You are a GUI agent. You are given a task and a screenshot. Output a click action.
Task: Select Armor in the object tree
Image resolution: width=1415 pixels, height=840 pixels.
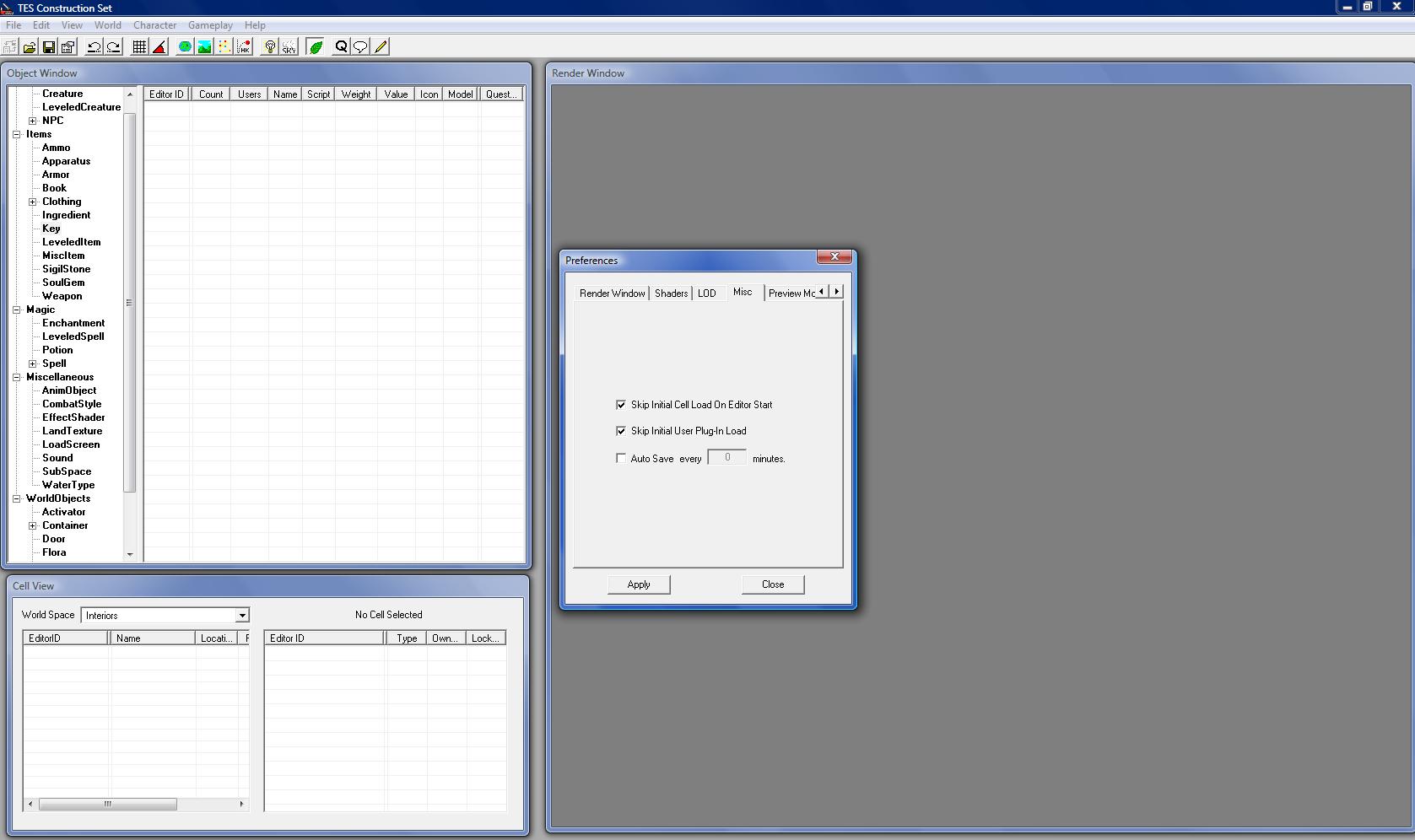[x=56, y=175]
